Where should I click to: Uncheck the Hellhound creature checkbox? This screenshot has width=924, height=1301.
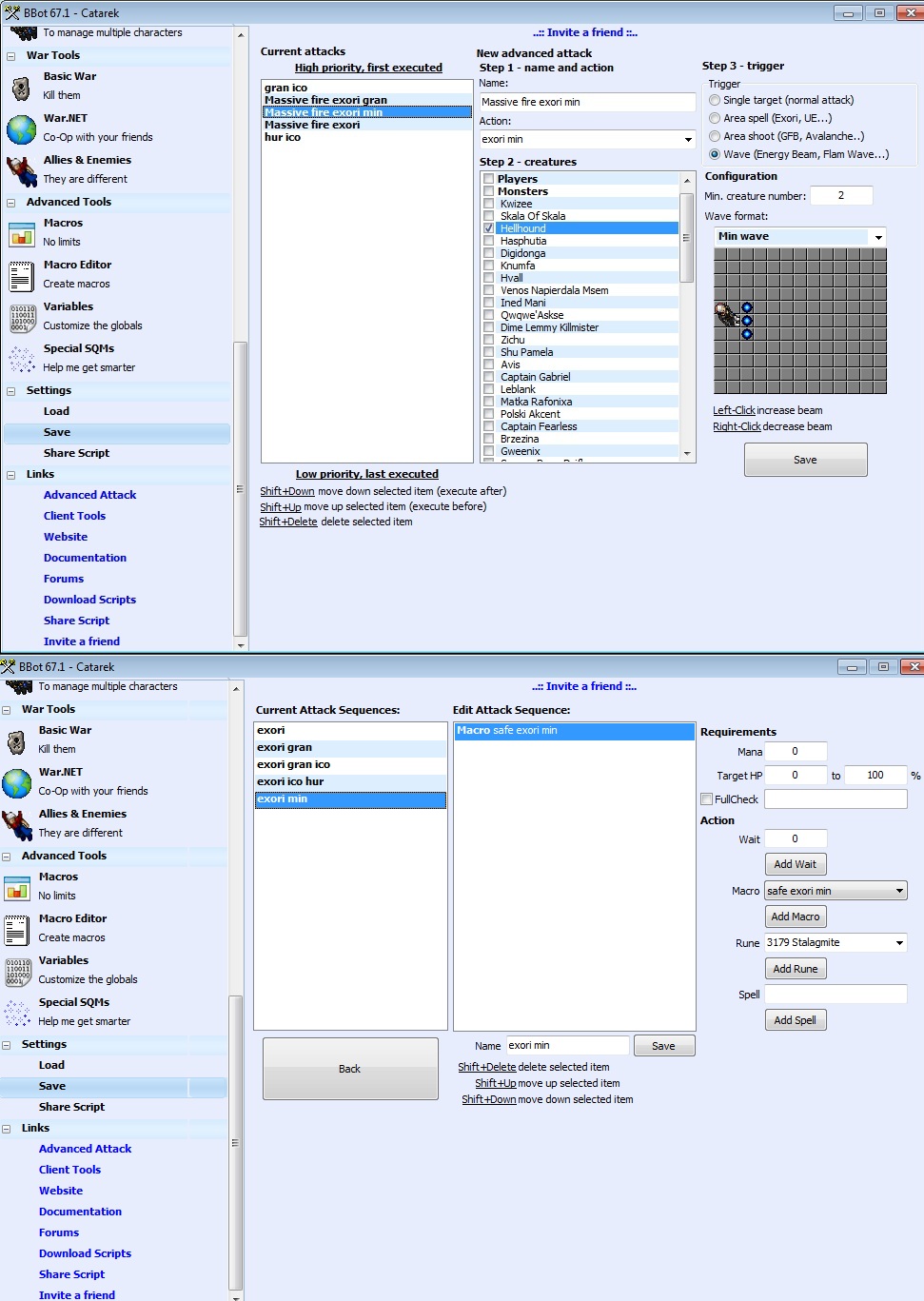(489, 228)
